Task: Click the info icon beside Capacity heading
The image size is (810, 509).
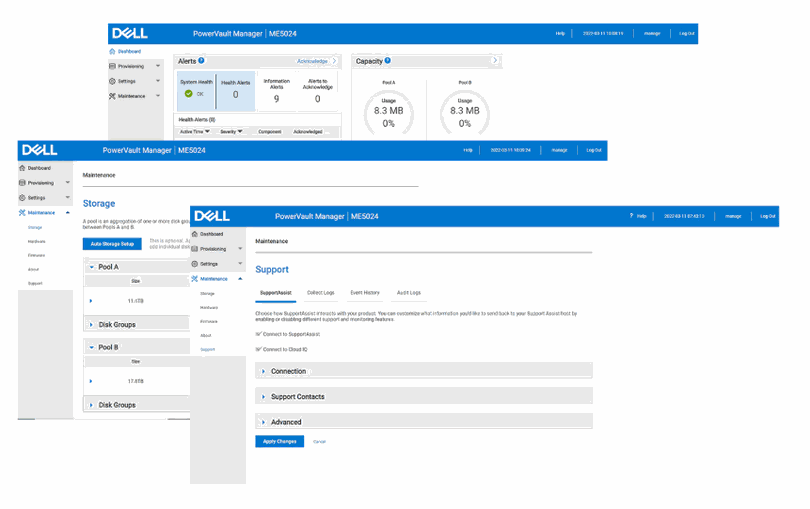Action: (387, 60)
